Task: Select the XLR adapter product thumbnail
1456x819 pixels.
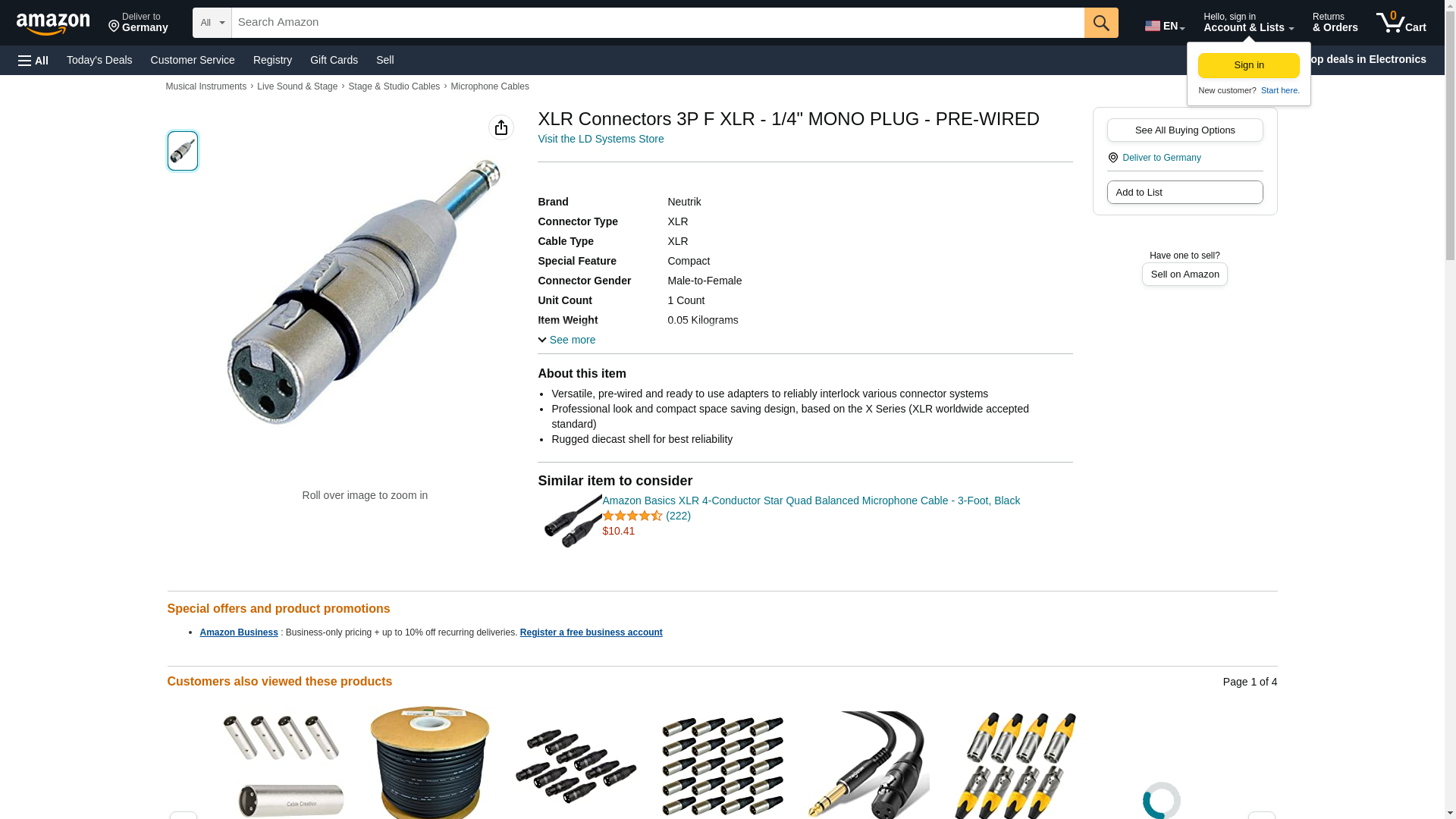Action: click(183, 150)
